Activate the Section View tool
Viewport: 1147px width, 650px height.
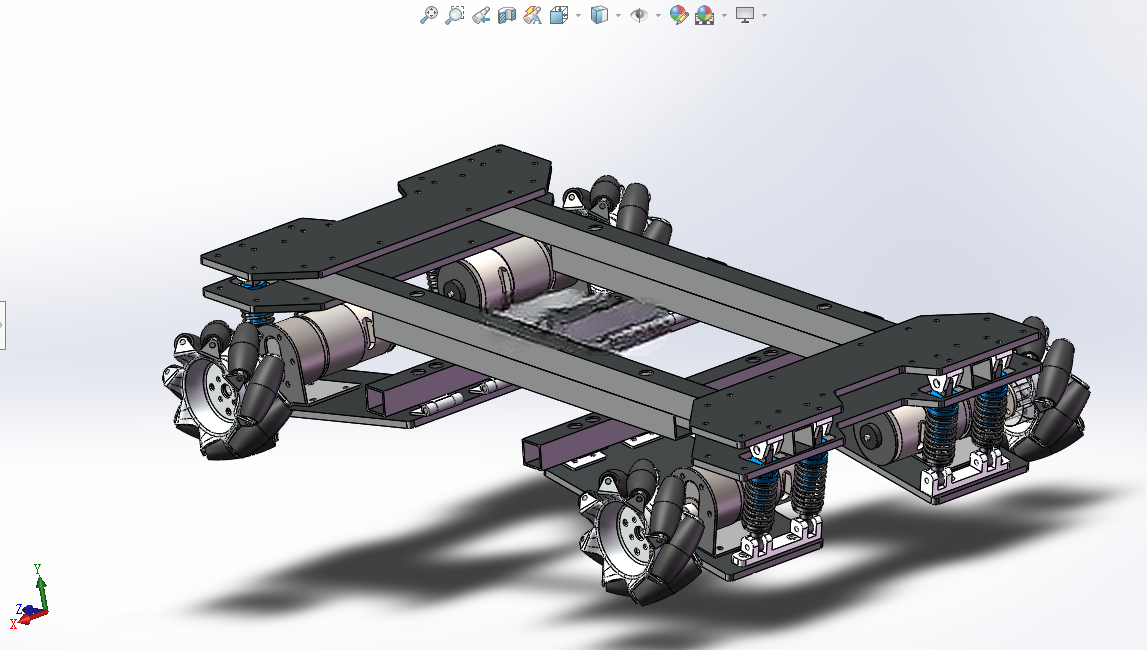click(506, 15)
